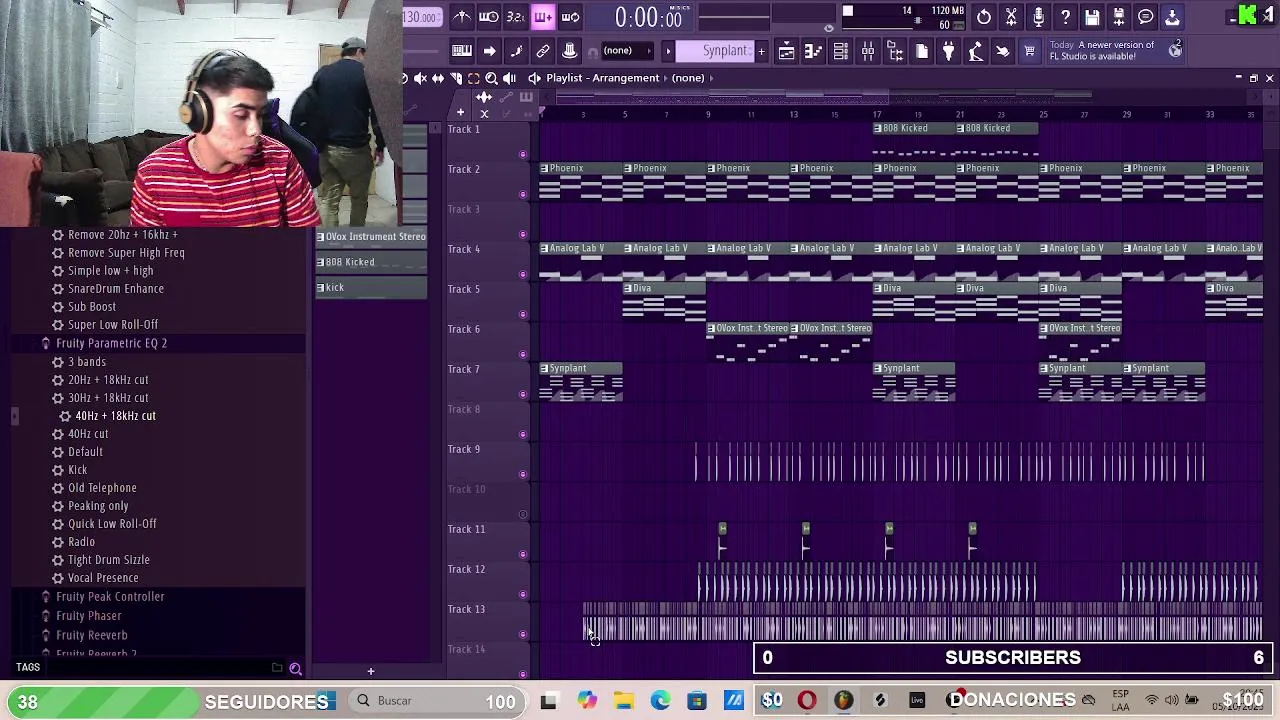Mute Track 4 with its toggle dot
The width and height of the screenshot is (1280, 720).
[523, 274]
